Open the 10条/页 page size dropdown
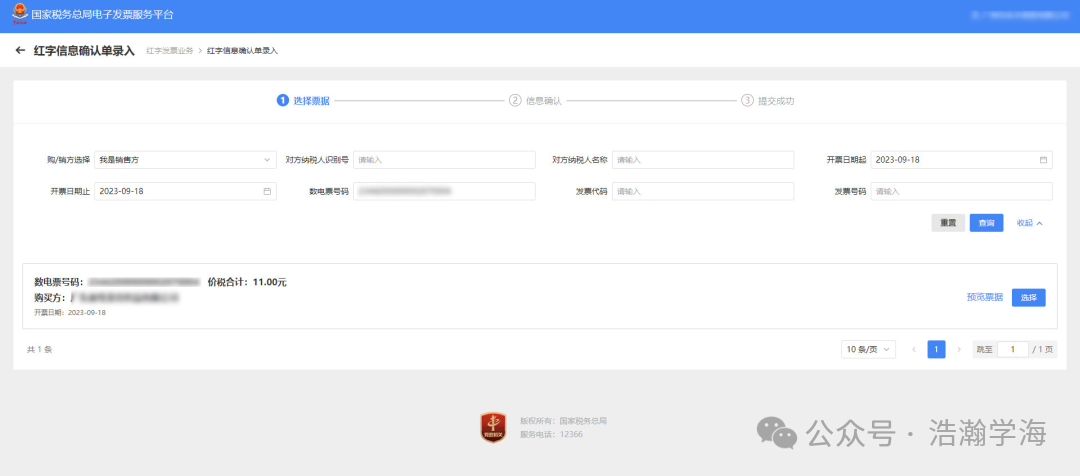Screen dimensions: 1080x476 pyautogui.click(x=868, y=349)
